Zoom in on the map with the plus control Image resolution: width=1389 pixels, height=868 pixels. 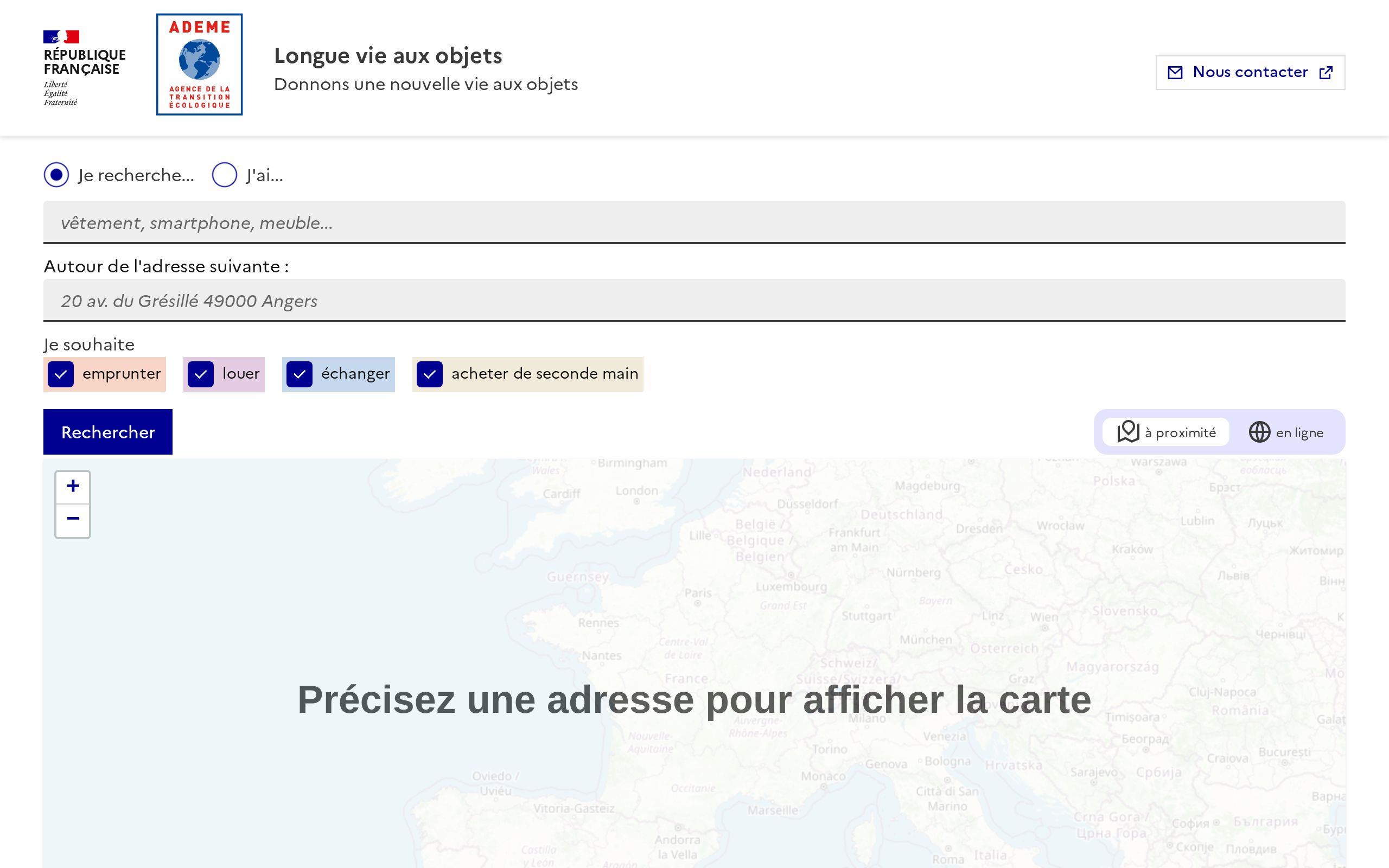click(x=73, y=486)
